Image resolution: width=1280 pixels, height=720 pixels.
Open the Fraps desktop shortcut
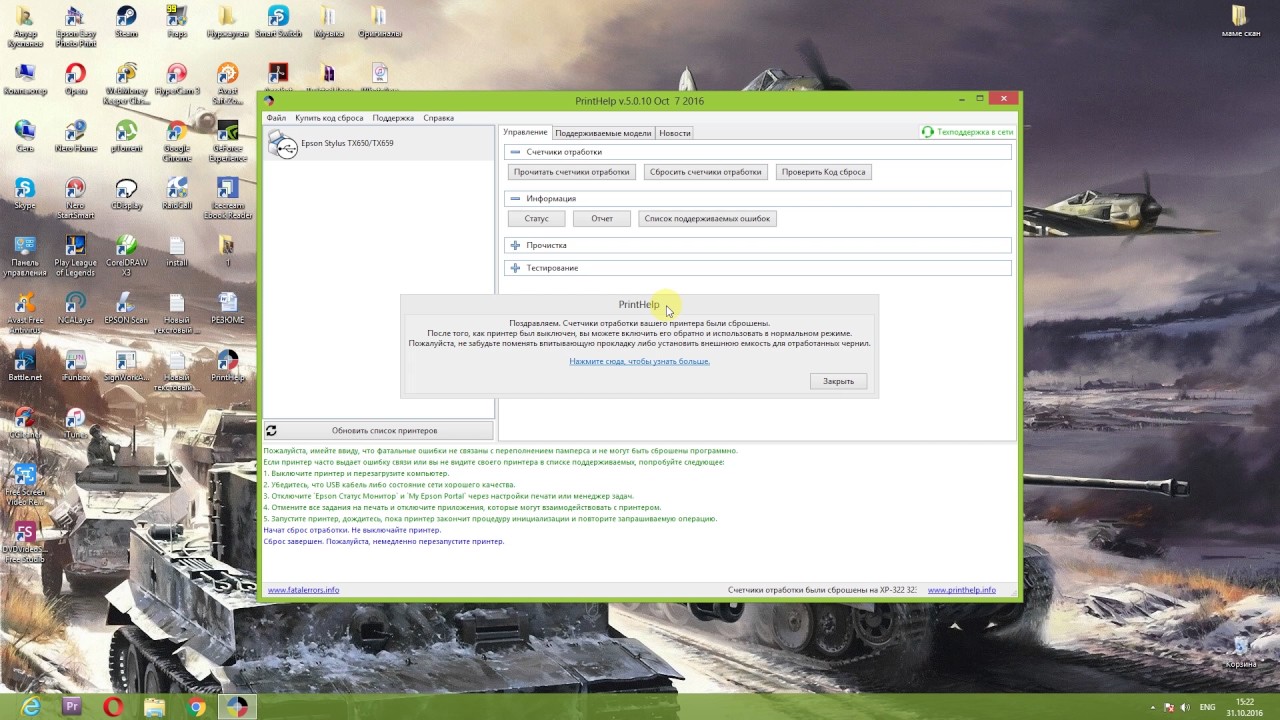177,21
